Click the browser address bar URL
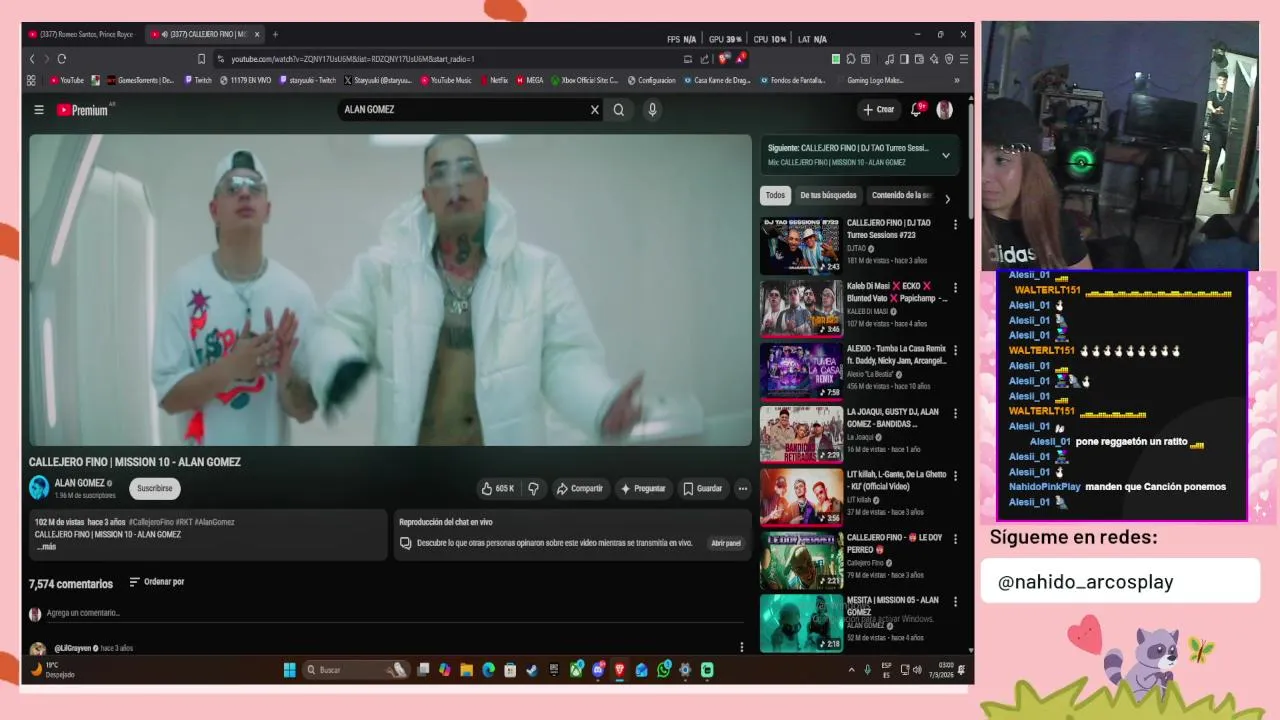The image size is (1280, 720). (353, 59)
